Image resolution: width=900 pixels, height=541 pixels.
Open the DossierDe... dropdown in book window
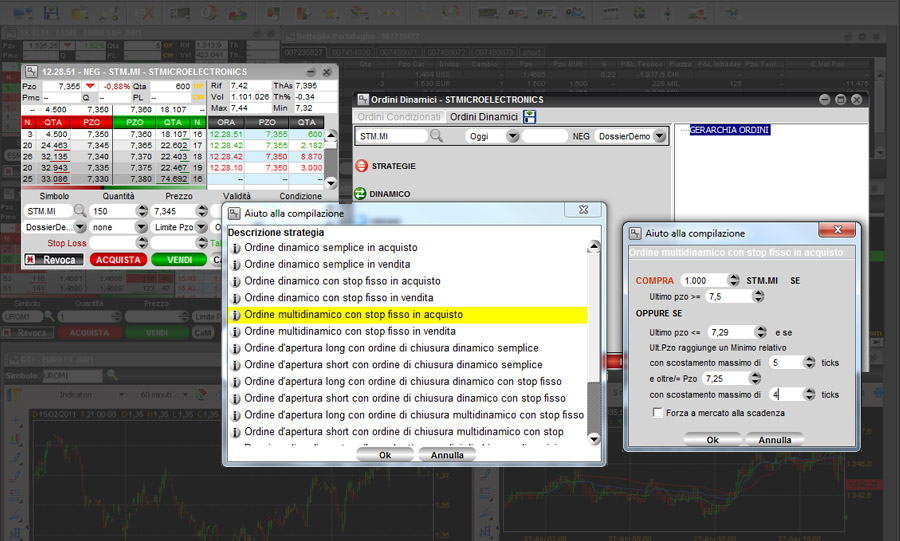click(80, 227)
